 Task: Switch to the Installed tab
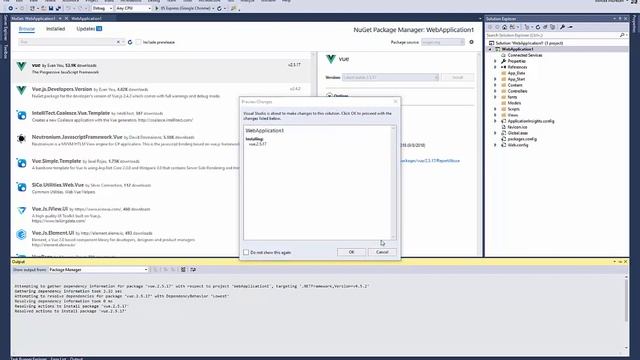click(x=56, y=29)
